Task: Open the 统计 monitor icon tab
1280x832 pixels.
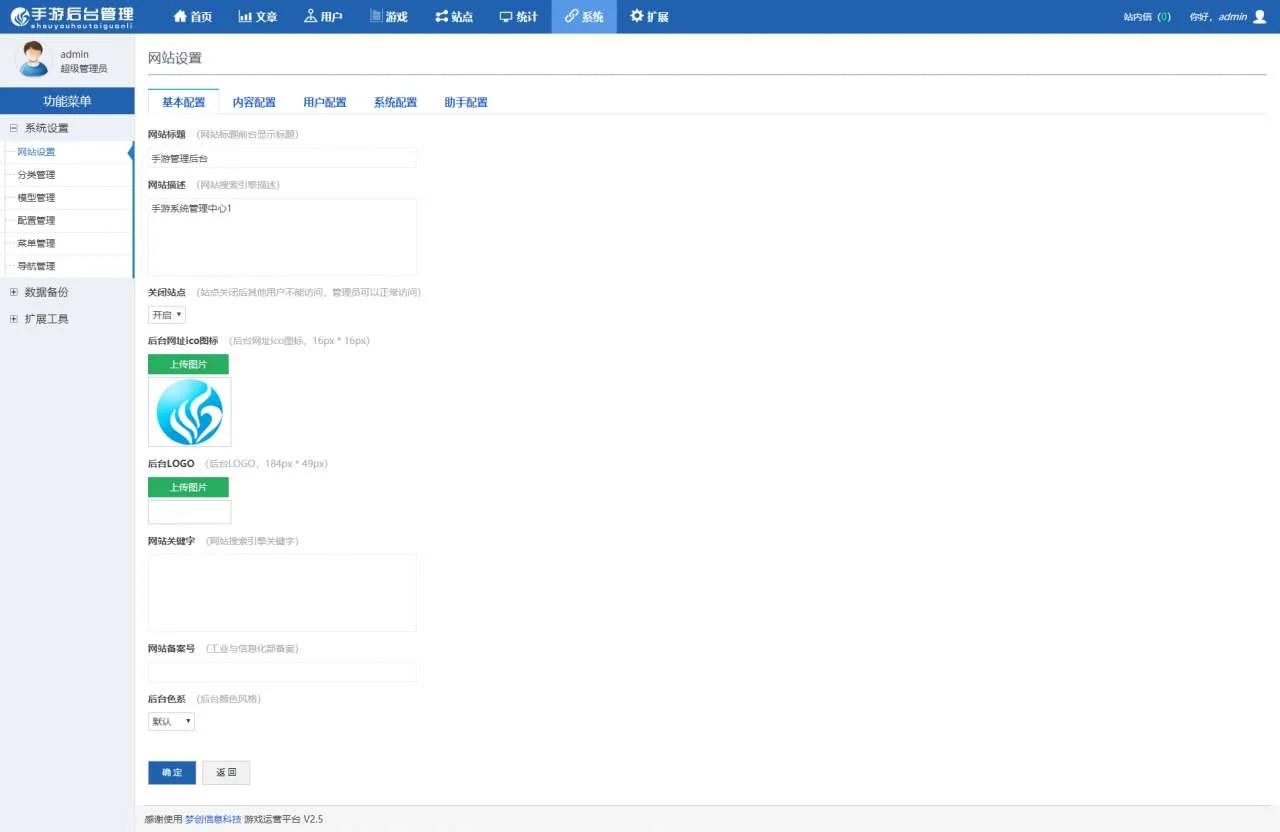Action: tap(506, 17)
